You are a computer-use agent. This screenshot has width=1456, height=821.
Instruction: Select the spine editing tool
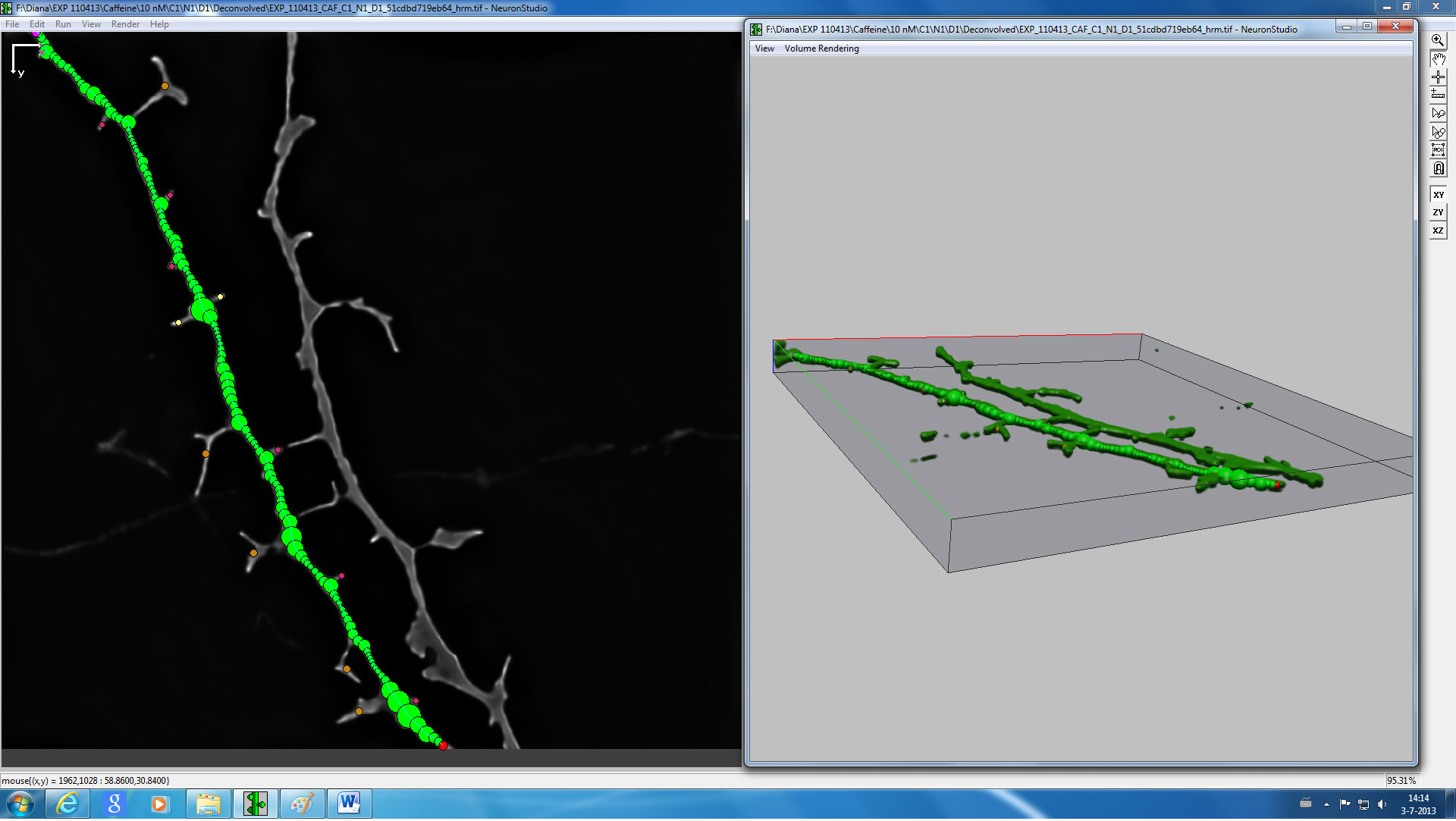tap(1438, 113)
